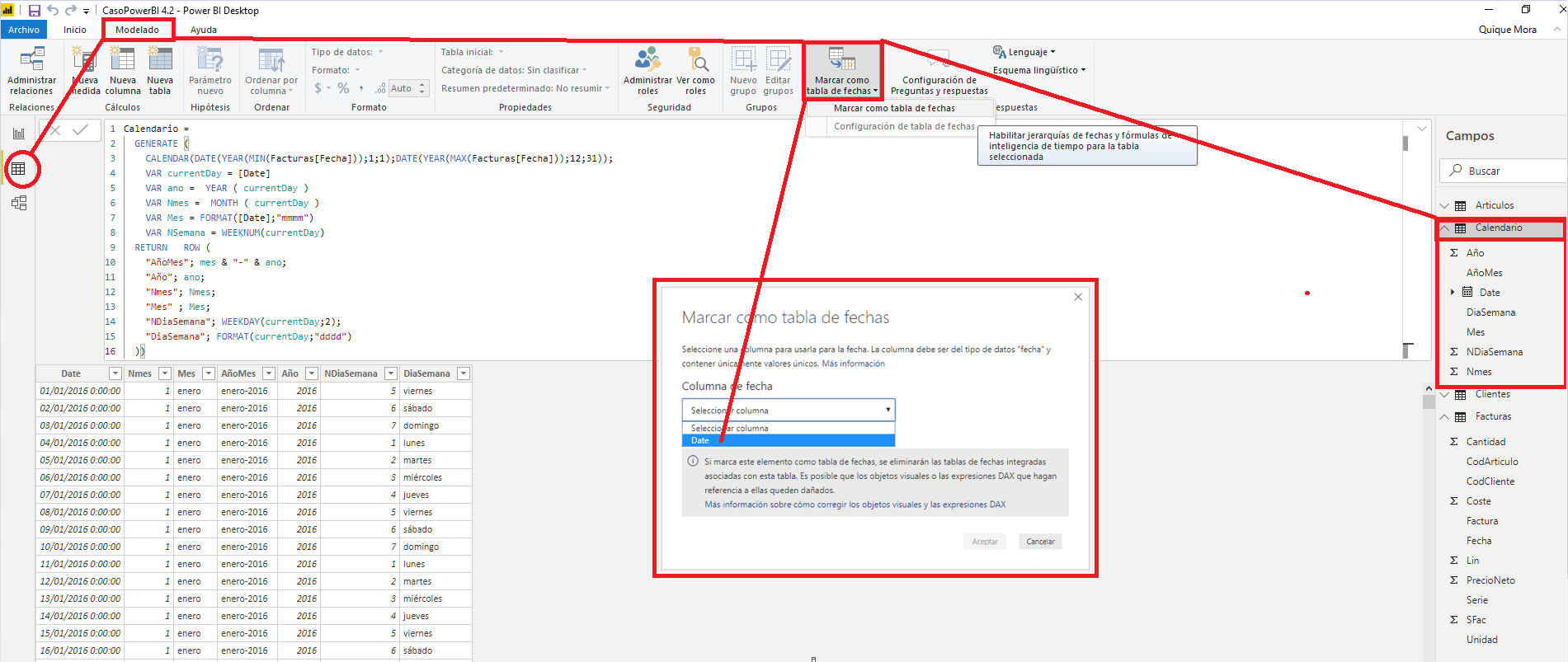The height and width of the screenshot is (662, 1568).
Task: Adjust decimal places Auto stepper
Action: pos(422,88)
